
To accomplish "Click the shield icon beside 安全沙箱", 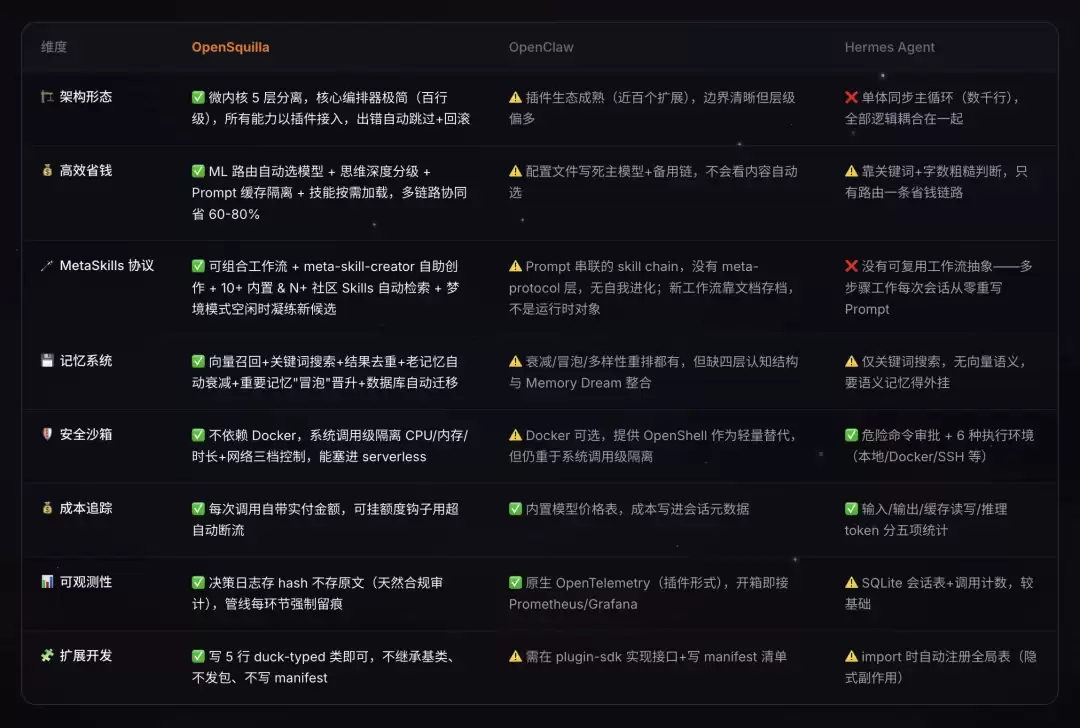I will (47, 434).
